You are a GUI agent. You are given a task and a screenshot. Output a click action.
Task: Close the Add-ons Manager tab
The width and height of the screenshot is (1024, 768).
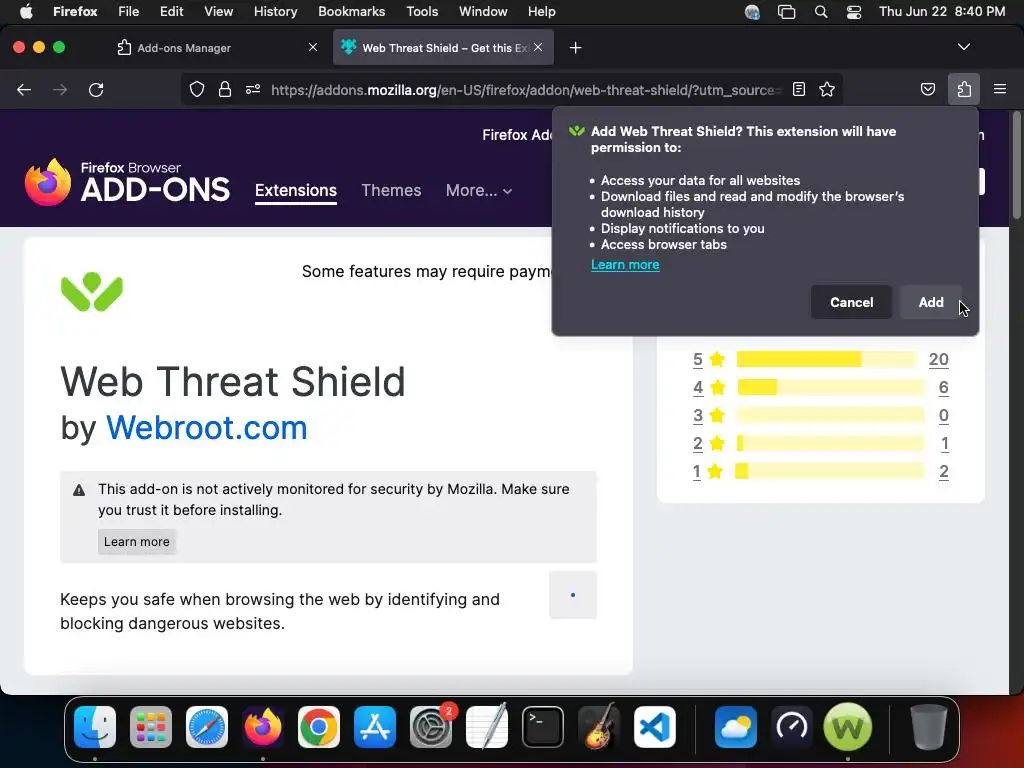click(313, 47)
